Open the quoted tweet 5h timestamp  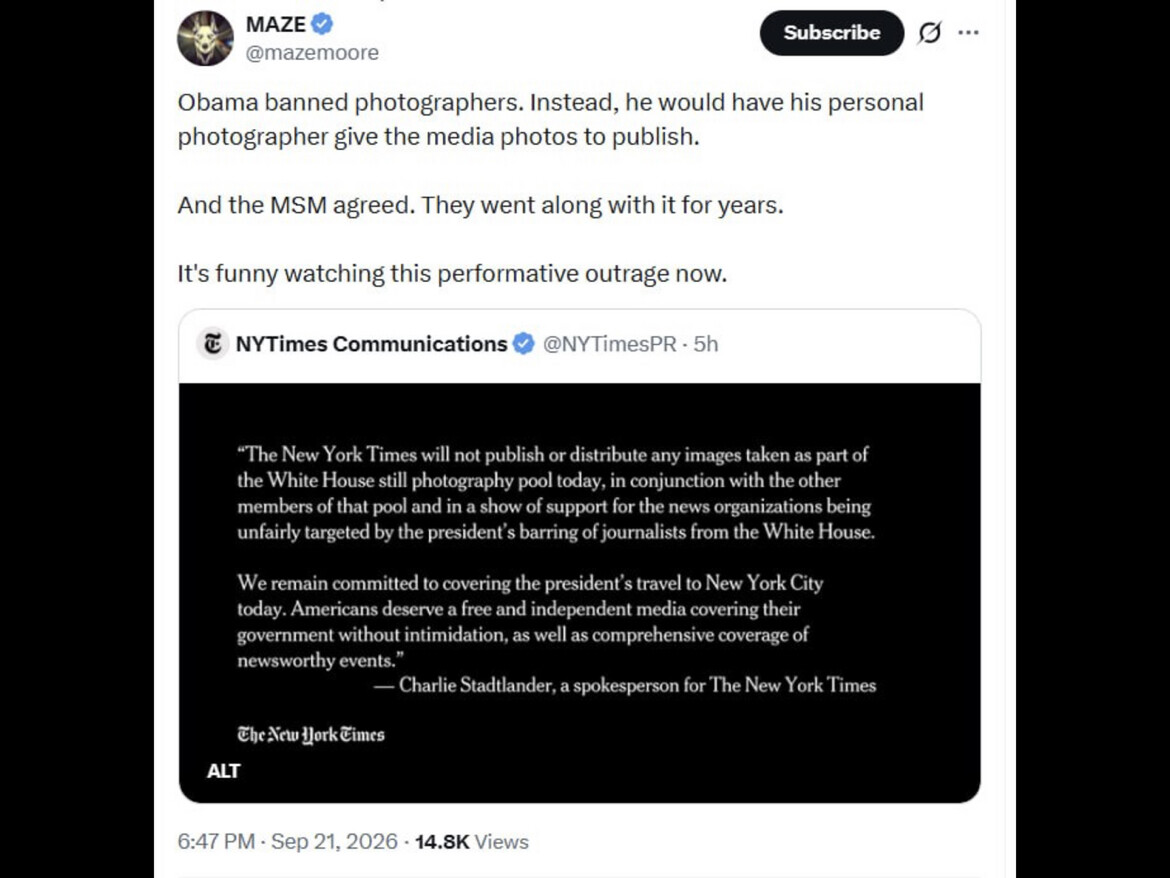tap(706, 344)
